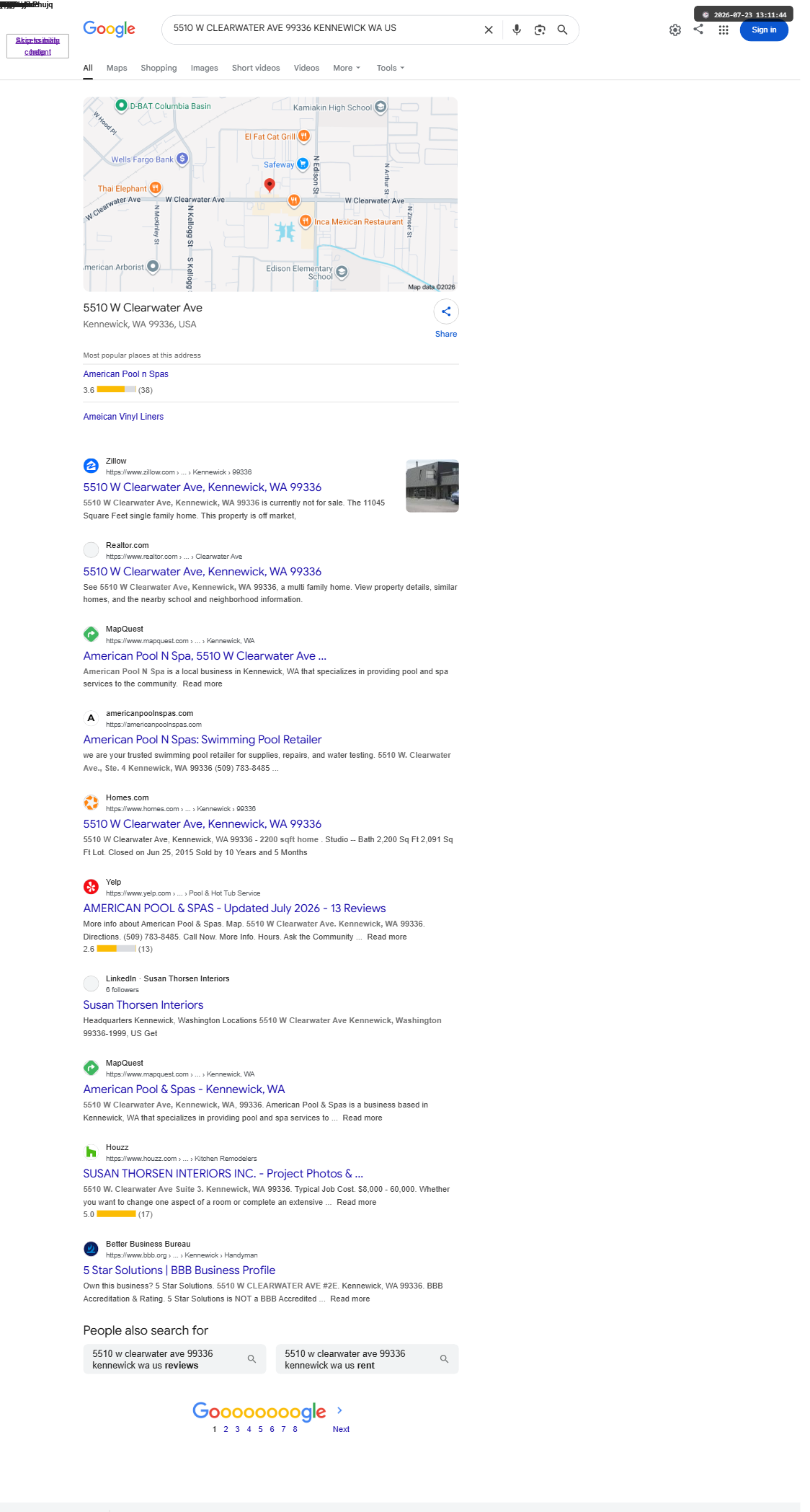Screen dimensions: 810x1512
Task: Open the Google apps grid
Action: [724, 30]
